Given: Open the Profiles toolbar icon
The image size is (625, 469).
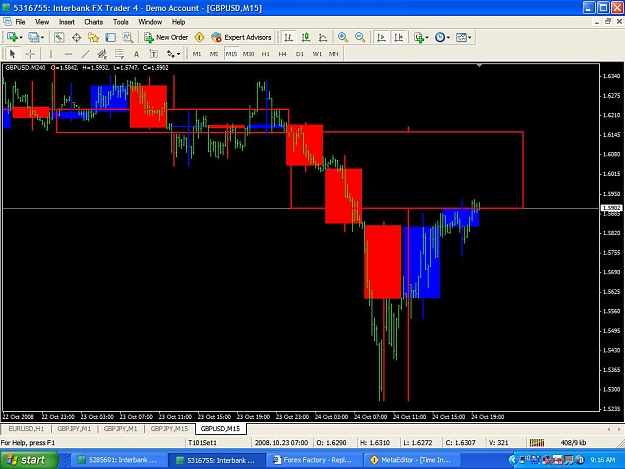Looking at the screenshot, I should 33,37.
